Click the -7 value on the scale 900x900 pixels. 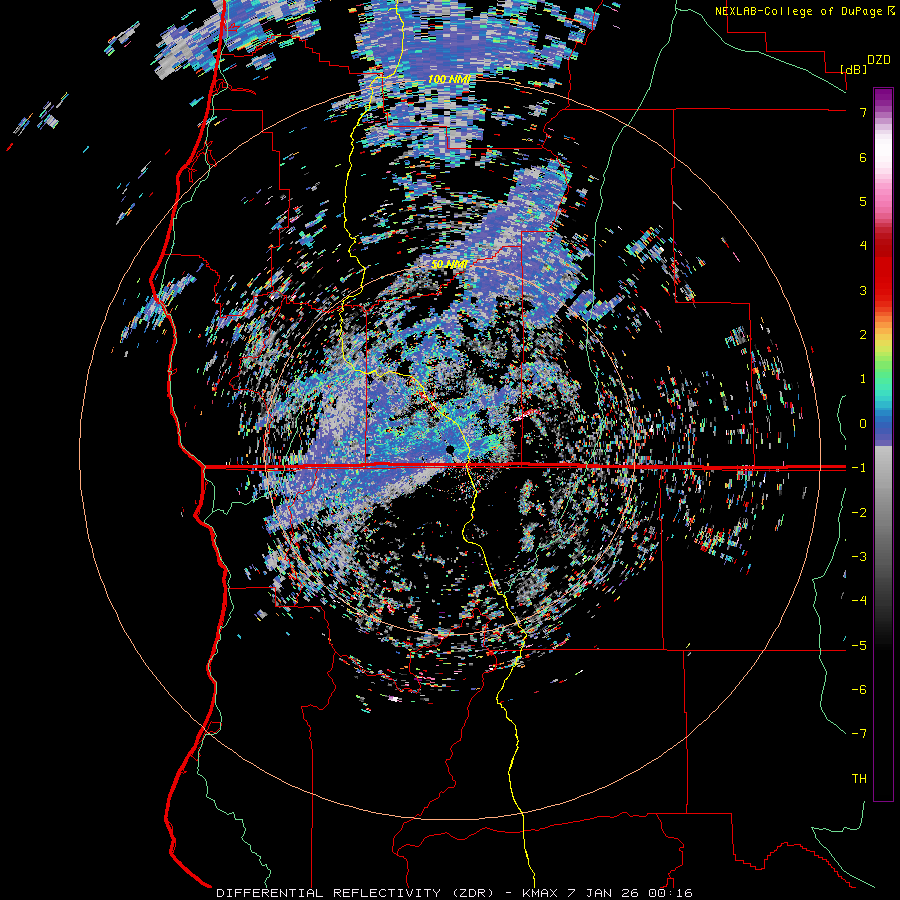click(859, 734)
